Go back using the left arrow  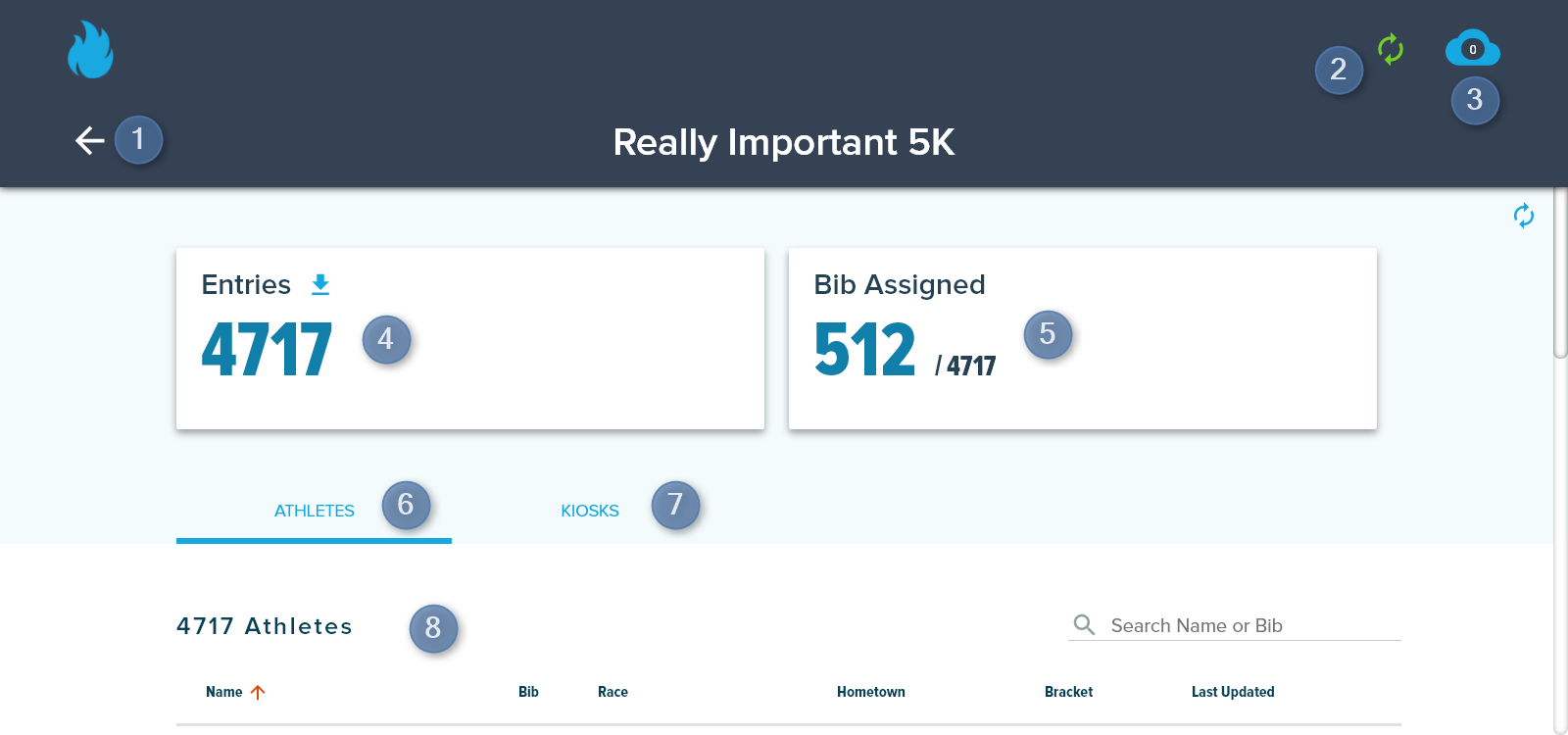tap(90, 141)
